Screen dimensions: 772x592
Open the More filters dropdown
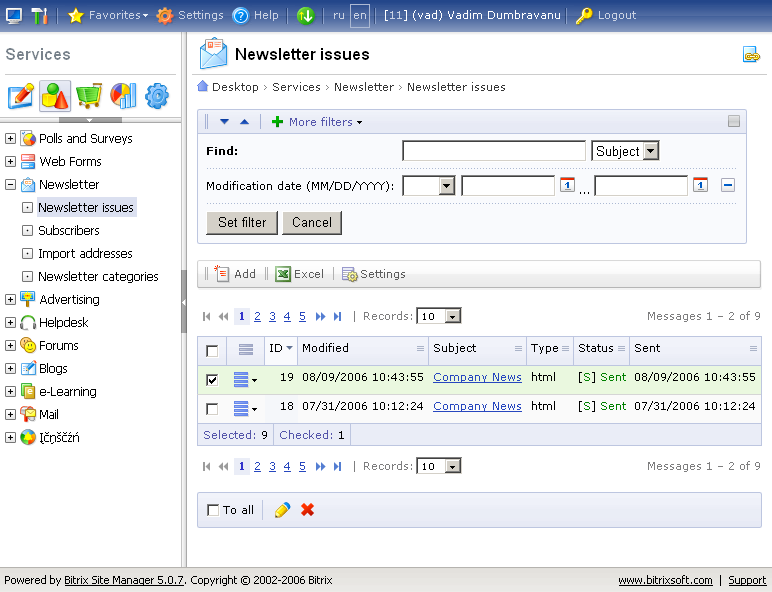pos(317,122)
